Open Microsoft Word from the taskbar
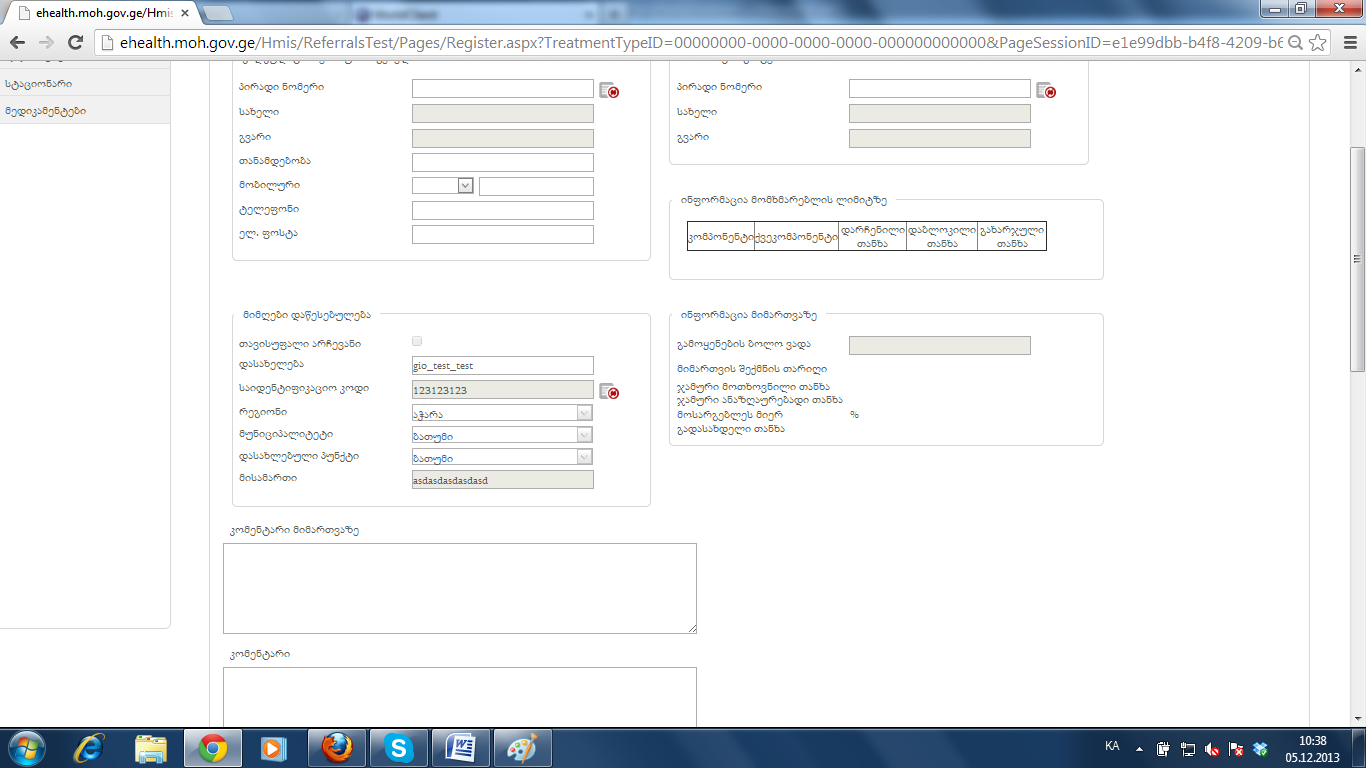 [x=460, y=748]
